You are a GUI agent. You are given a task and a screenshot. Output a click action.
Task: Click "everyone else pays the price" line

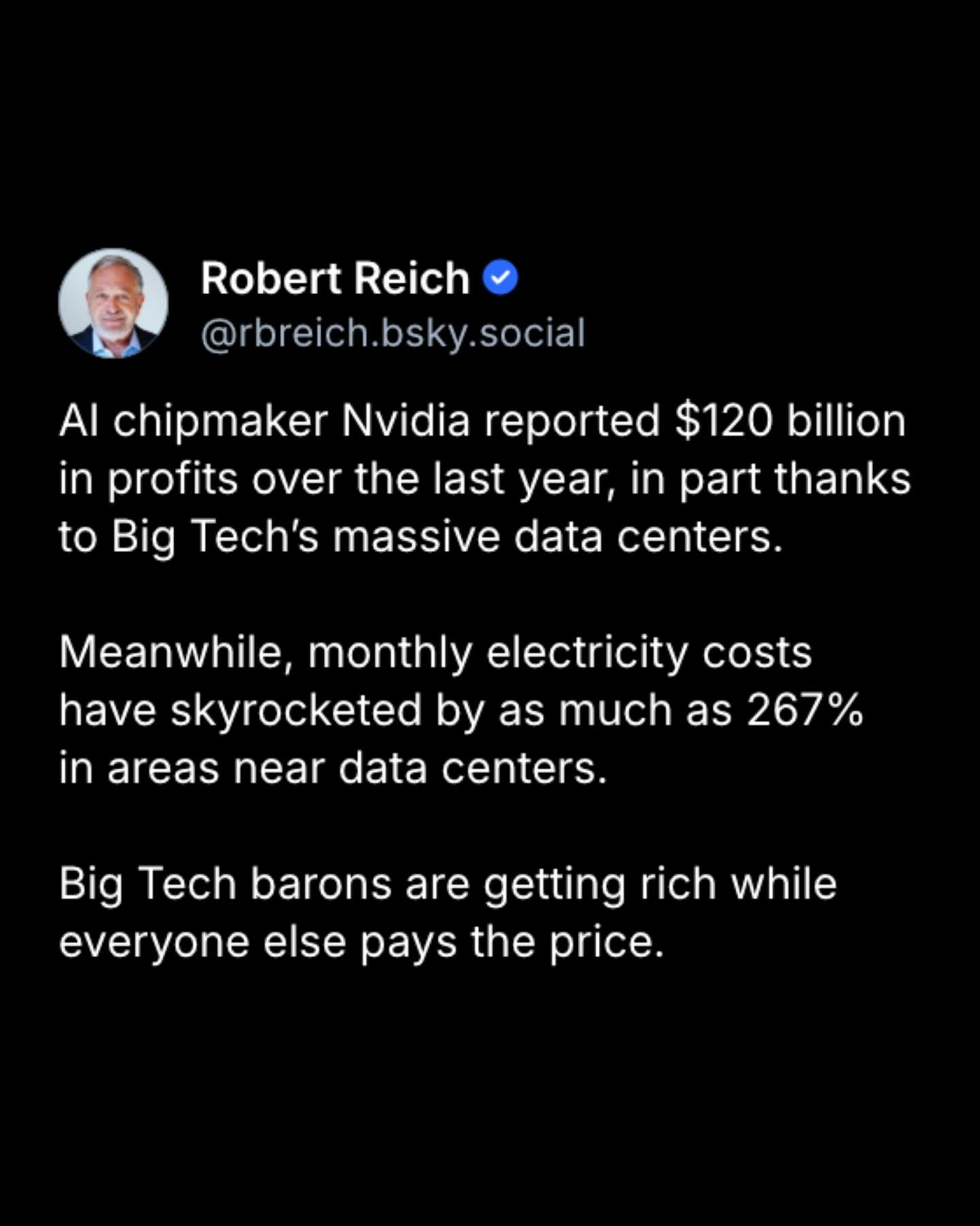pyautogui.click(x=361, y=941)
